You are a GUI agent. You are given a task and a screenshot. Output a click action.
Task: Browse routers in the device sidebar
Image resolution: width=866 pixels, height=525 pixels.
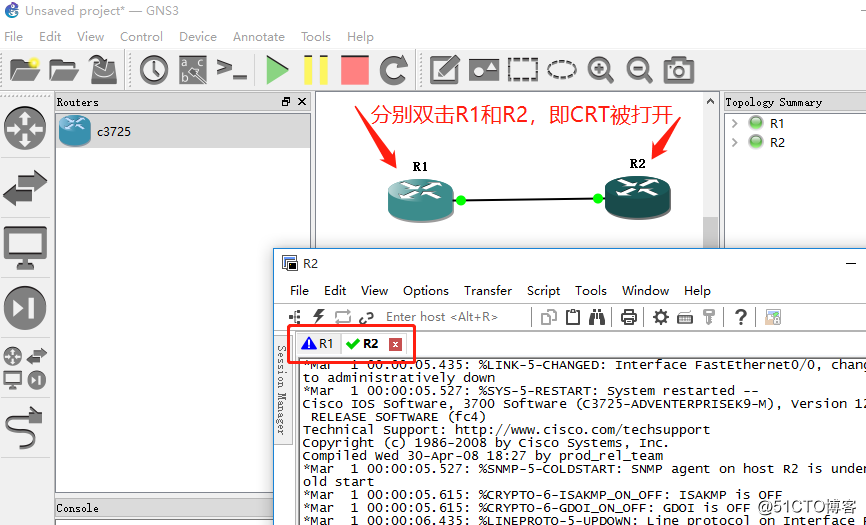pos(25,128)
